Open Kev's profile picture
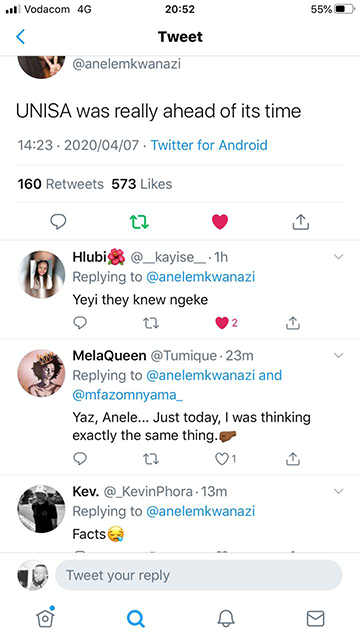This screenshot has width=360, height=640. [41, 509]
